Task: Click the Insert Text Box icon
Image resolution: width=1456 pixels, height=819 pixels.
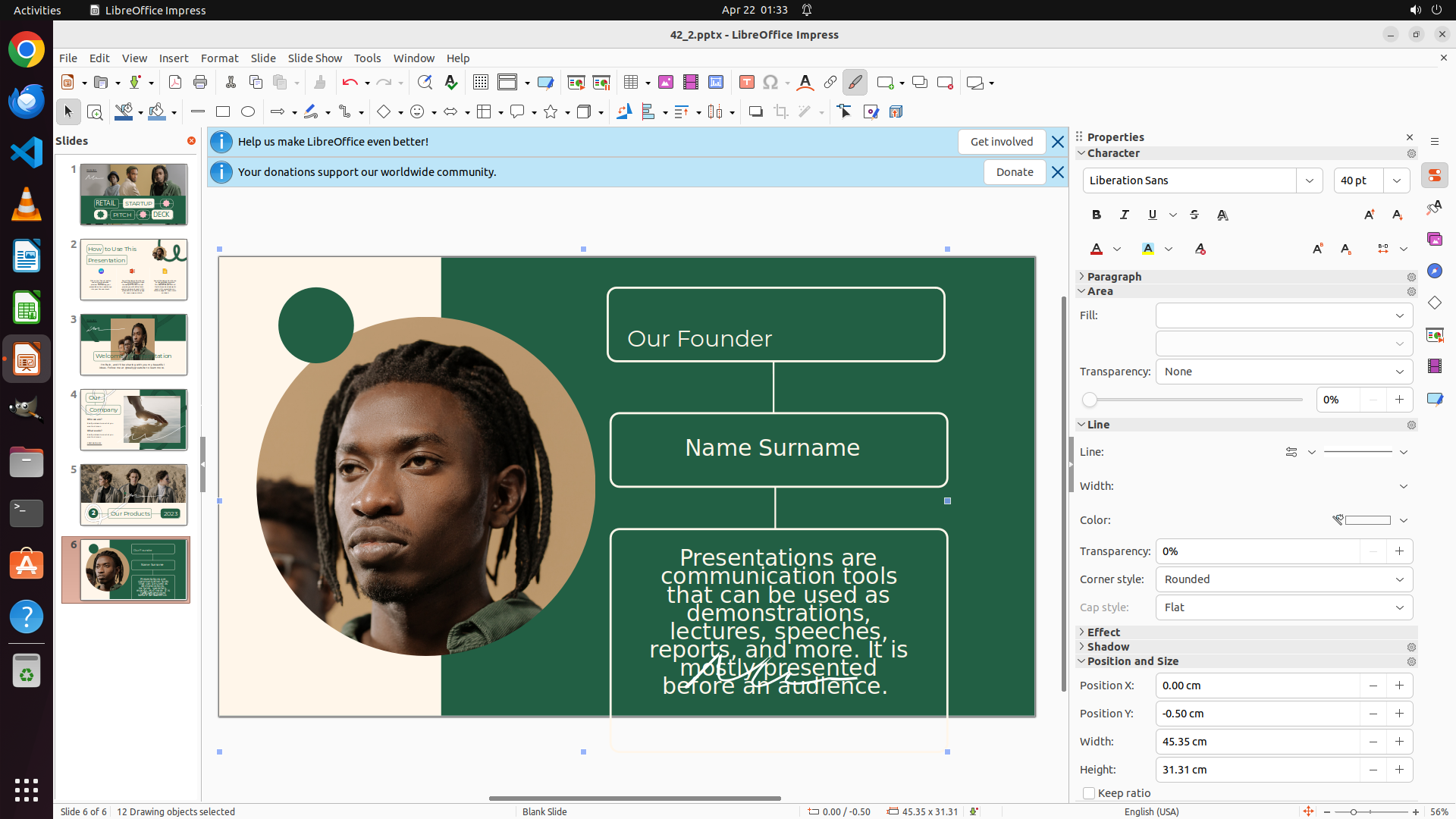Action: 746,83
